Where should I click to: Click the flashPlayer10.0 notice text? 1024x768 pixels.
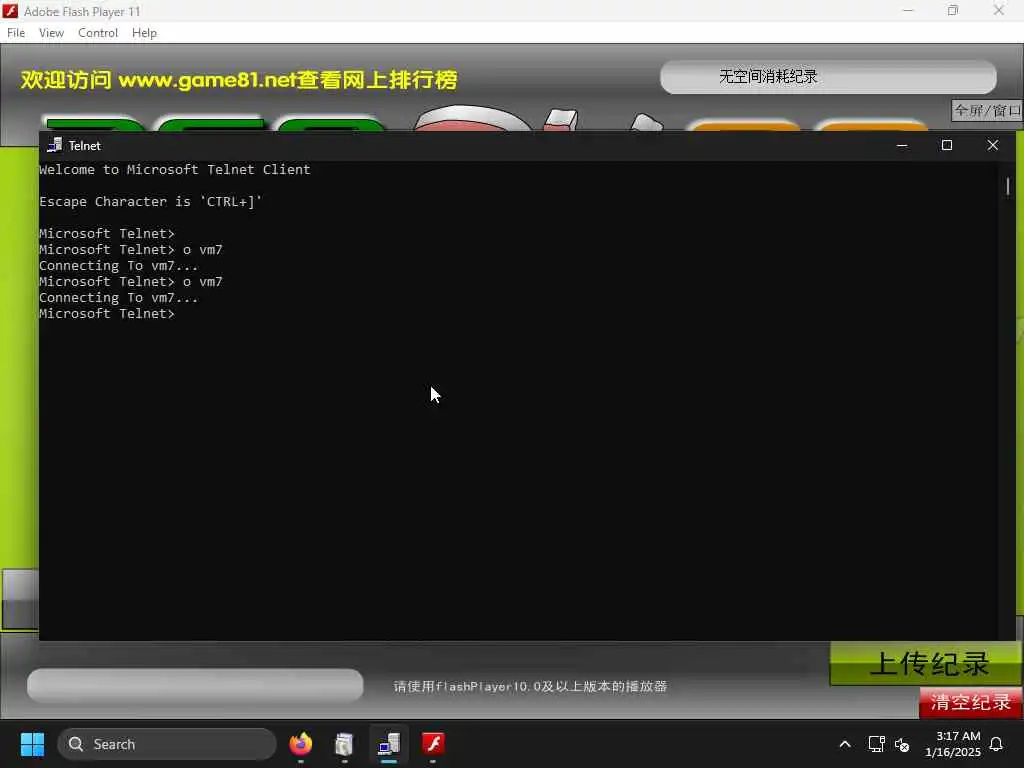coord(530,686)
